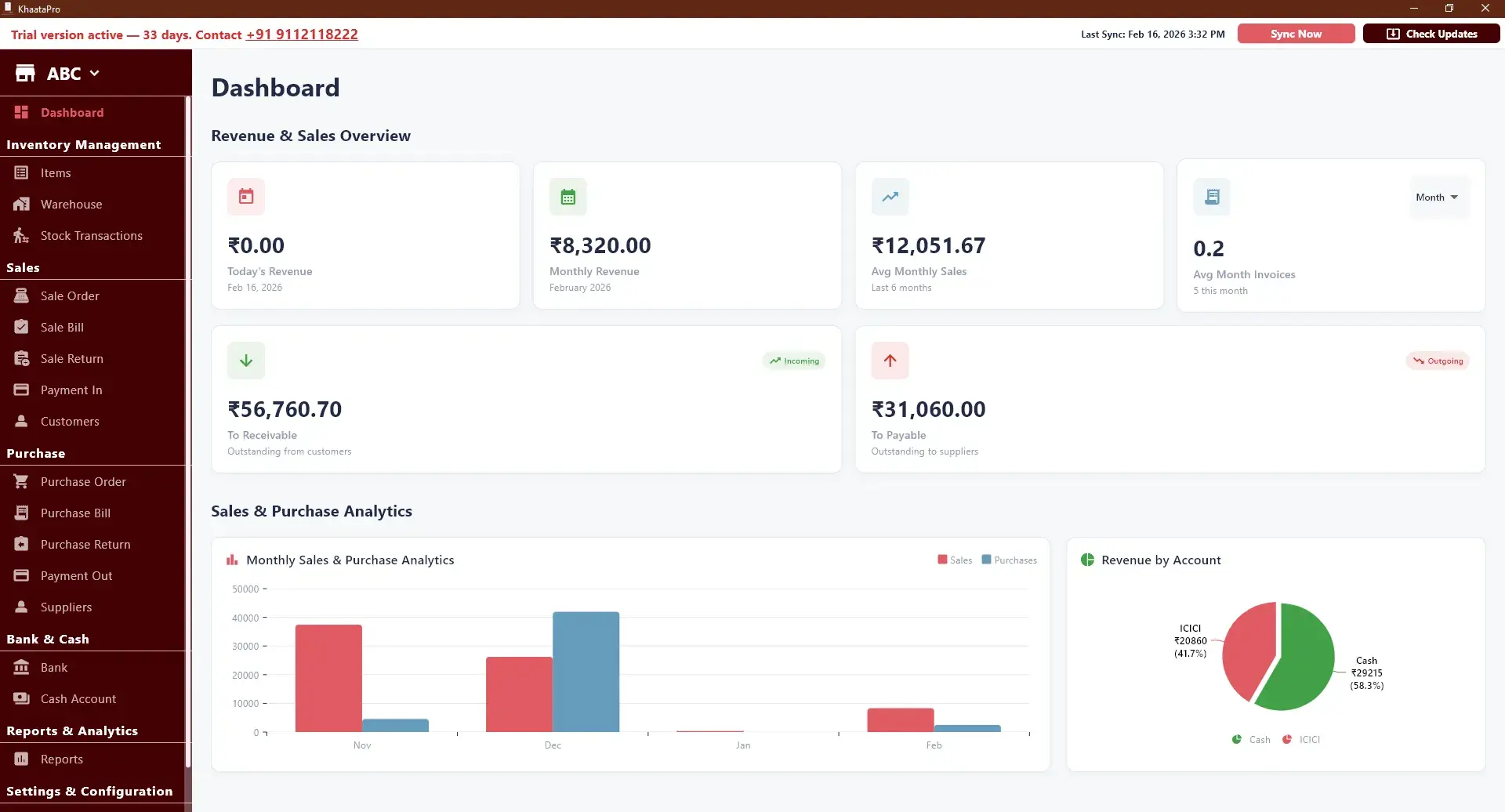Switch to the Dashboard section
The height and width of the screenshot is (812, 1505).
(x=71, y=112)
